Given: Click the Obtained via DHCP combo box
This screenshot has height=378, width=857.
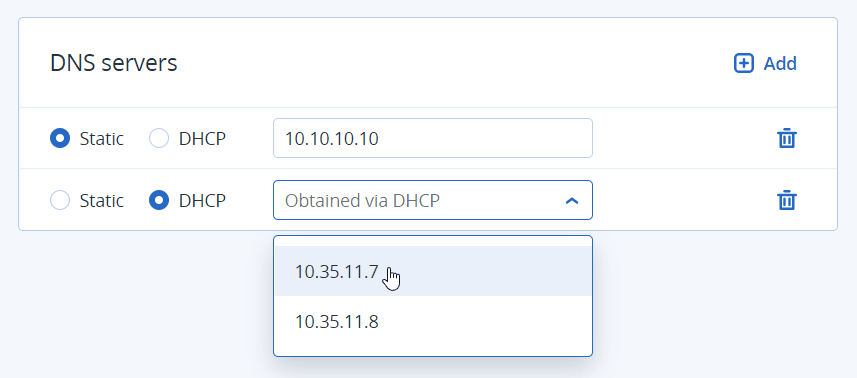Looking at the screenshot, I should (x=433, y=200).
